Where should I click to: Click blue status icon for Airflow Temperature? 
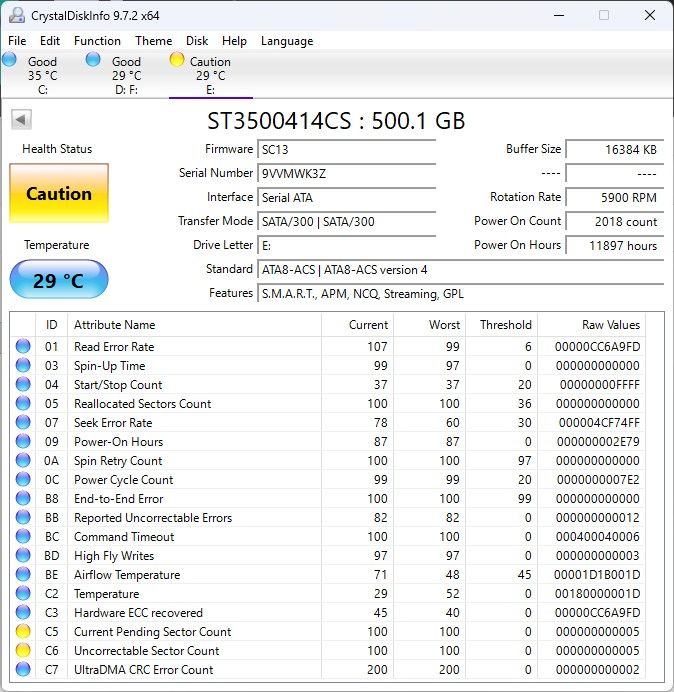pyautogui.click(x=23, y=574)
